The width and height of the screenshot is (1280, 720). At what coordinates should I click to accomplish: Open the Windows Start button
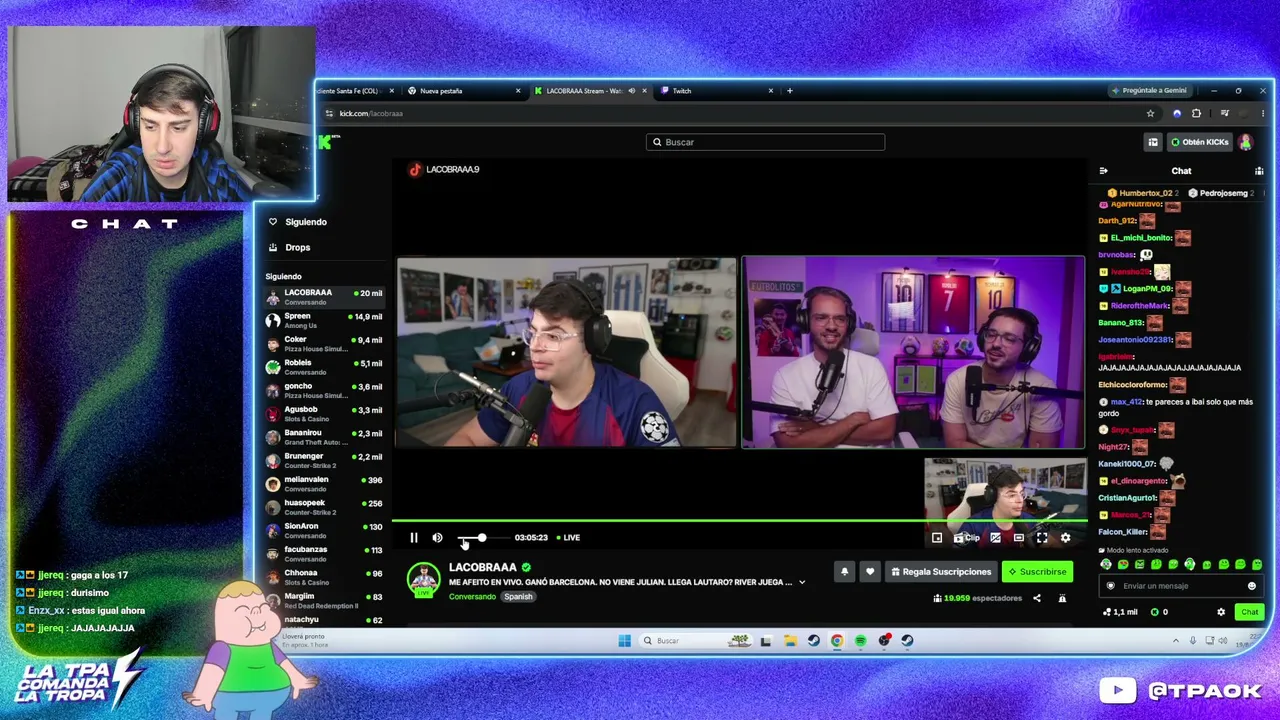[x=624, y=641]
